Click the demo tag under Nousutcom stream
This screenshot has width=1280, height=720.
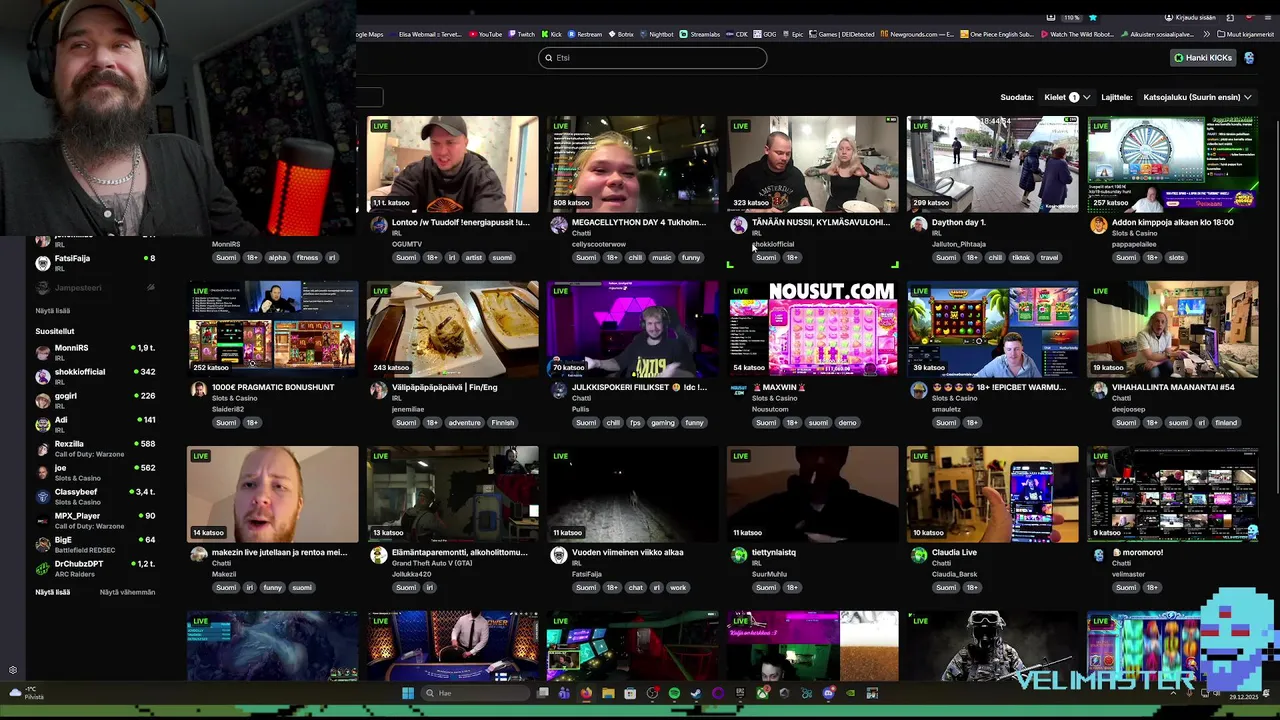(x=847, y=423)
